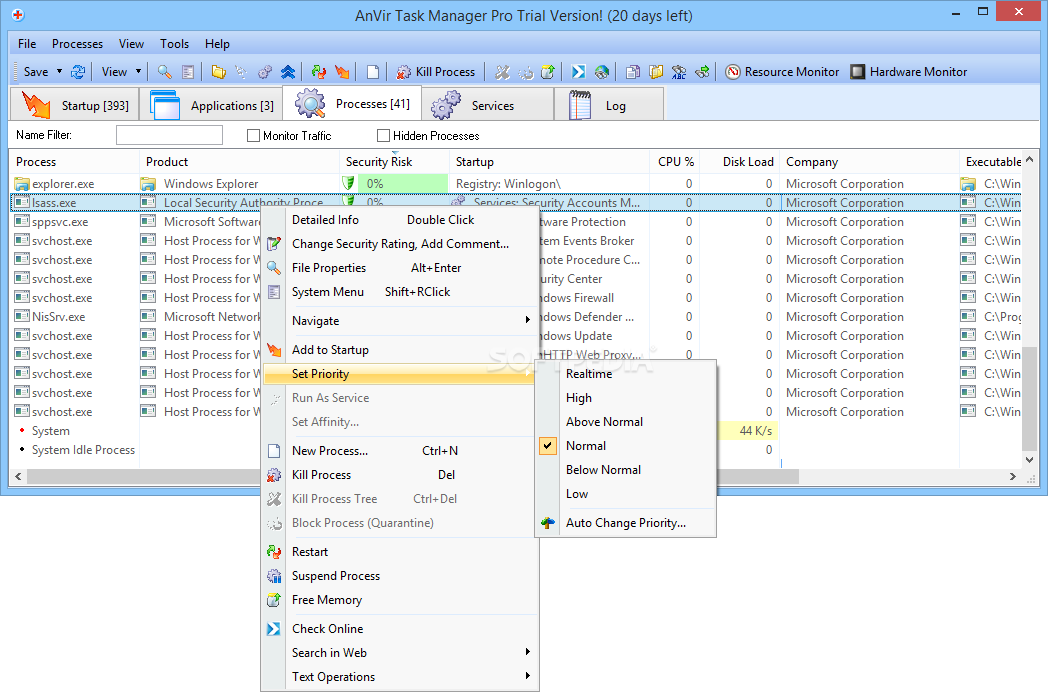The image size is (1048, 692).
Task: Click the icon beside Add to Startup
Action: pyautogui.click(x=274, y=350)
